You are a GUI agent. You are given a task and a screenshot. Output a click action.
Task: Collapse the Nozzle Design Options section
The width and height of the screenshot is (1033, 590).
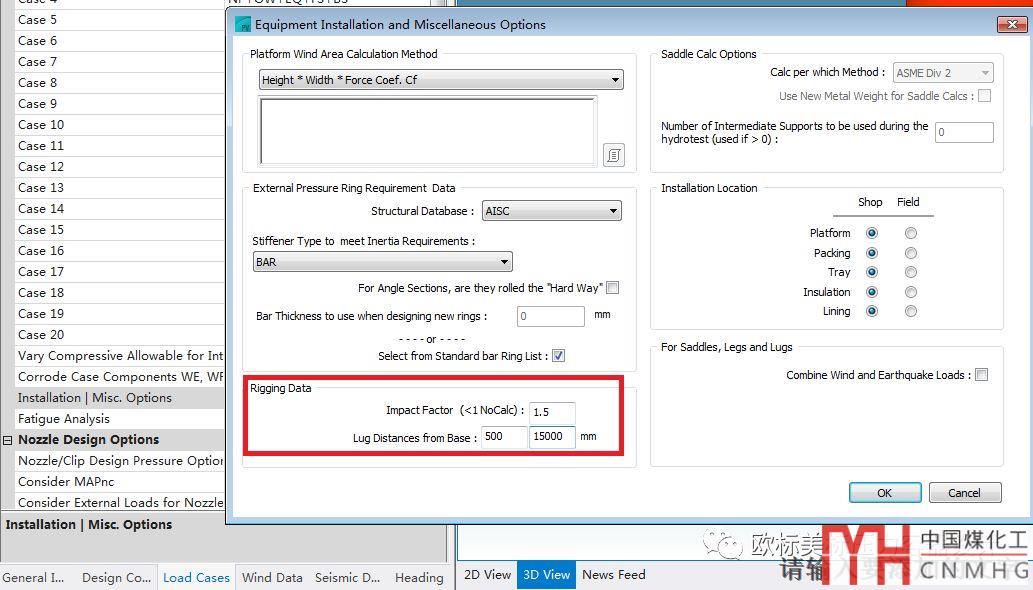pos(8,440)
